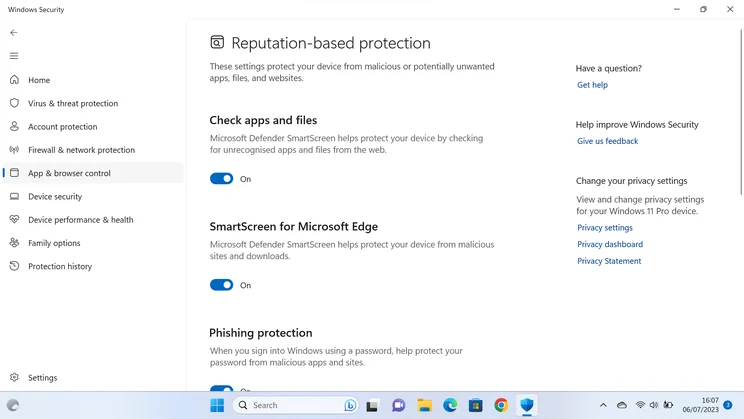Click the Wi-Fi network tray icon
Viewport: 744px width, 419px height.
(640, 405)
